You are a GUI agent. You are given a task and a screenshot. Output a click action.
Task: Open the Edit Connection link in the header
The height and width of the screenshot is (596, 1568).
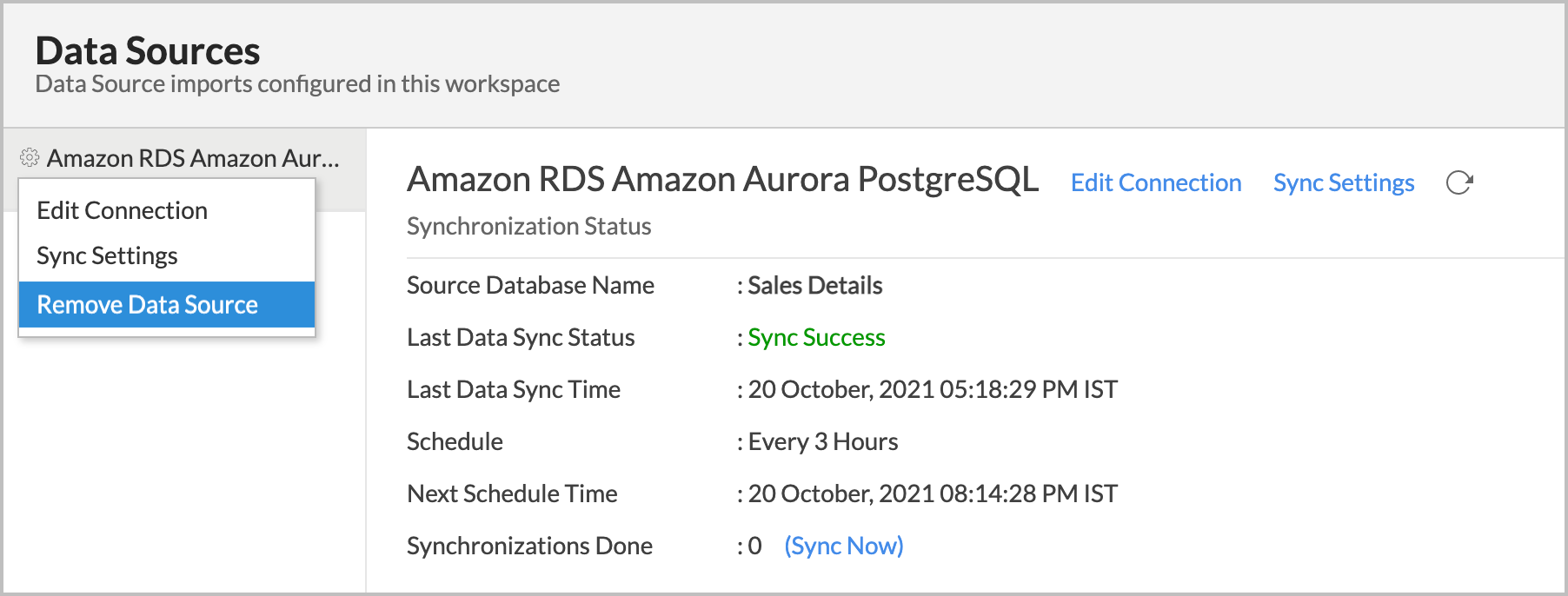tap(1156, 182)
